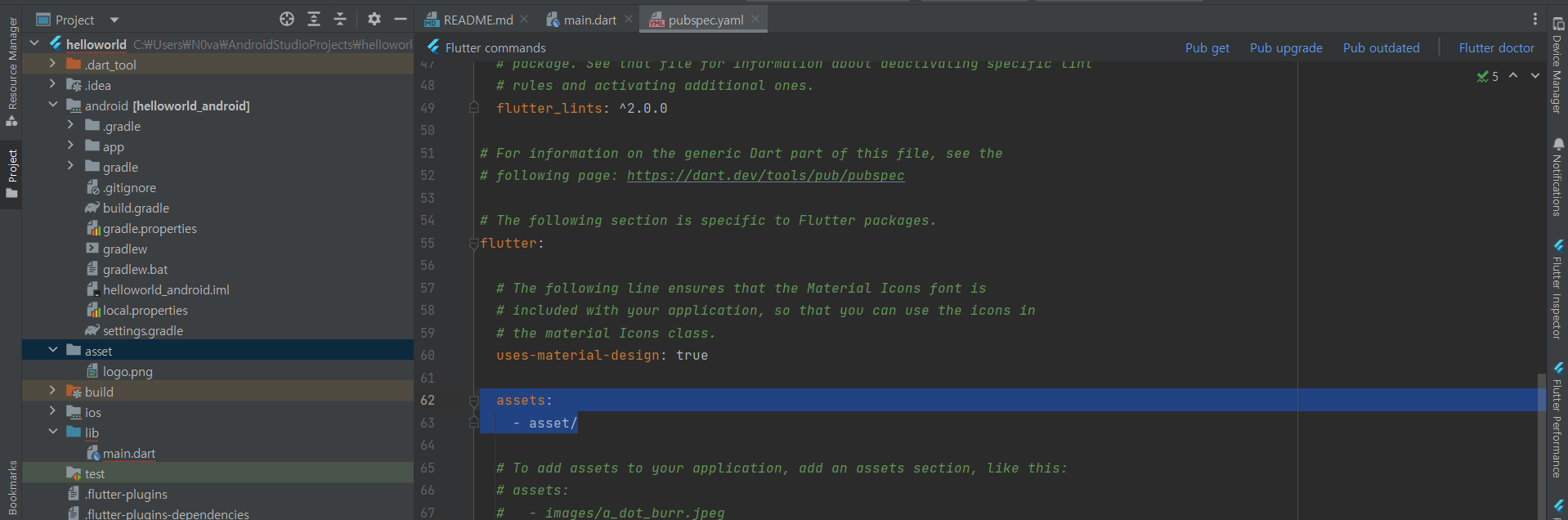Viewport: 1568px width, 520px height.
Task: Select main.dart in lib folder
Action: (129, 453)
